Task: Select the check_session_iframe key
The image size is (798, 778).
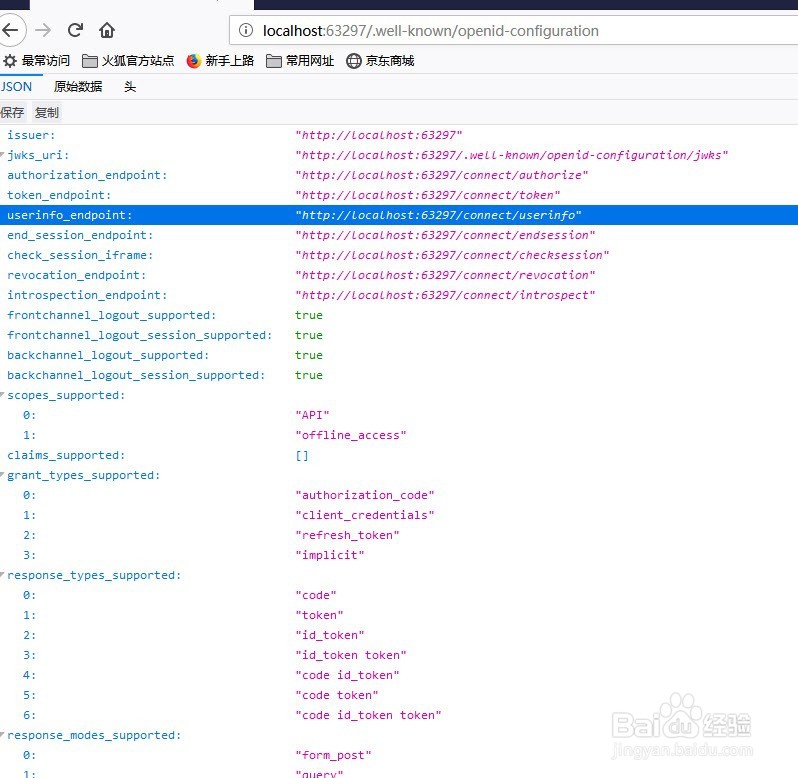Action: click(80, 255)
